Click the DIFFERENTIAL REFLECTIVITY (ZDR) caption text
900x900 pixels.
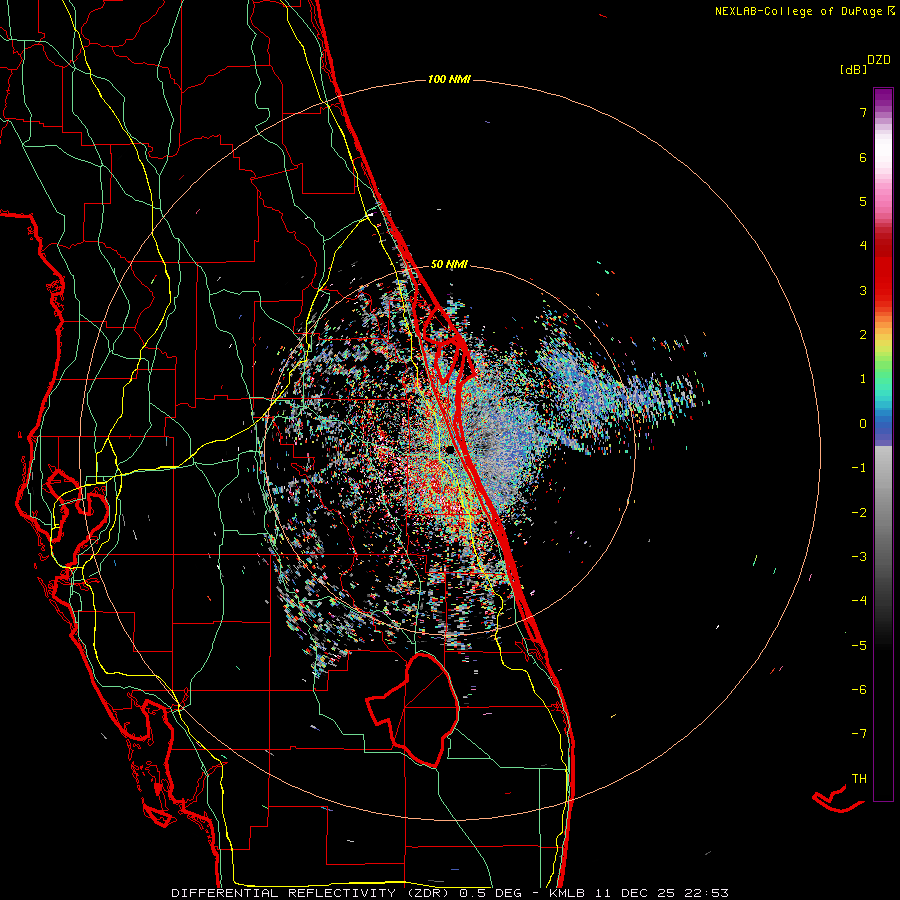click(x=312, y=893)
